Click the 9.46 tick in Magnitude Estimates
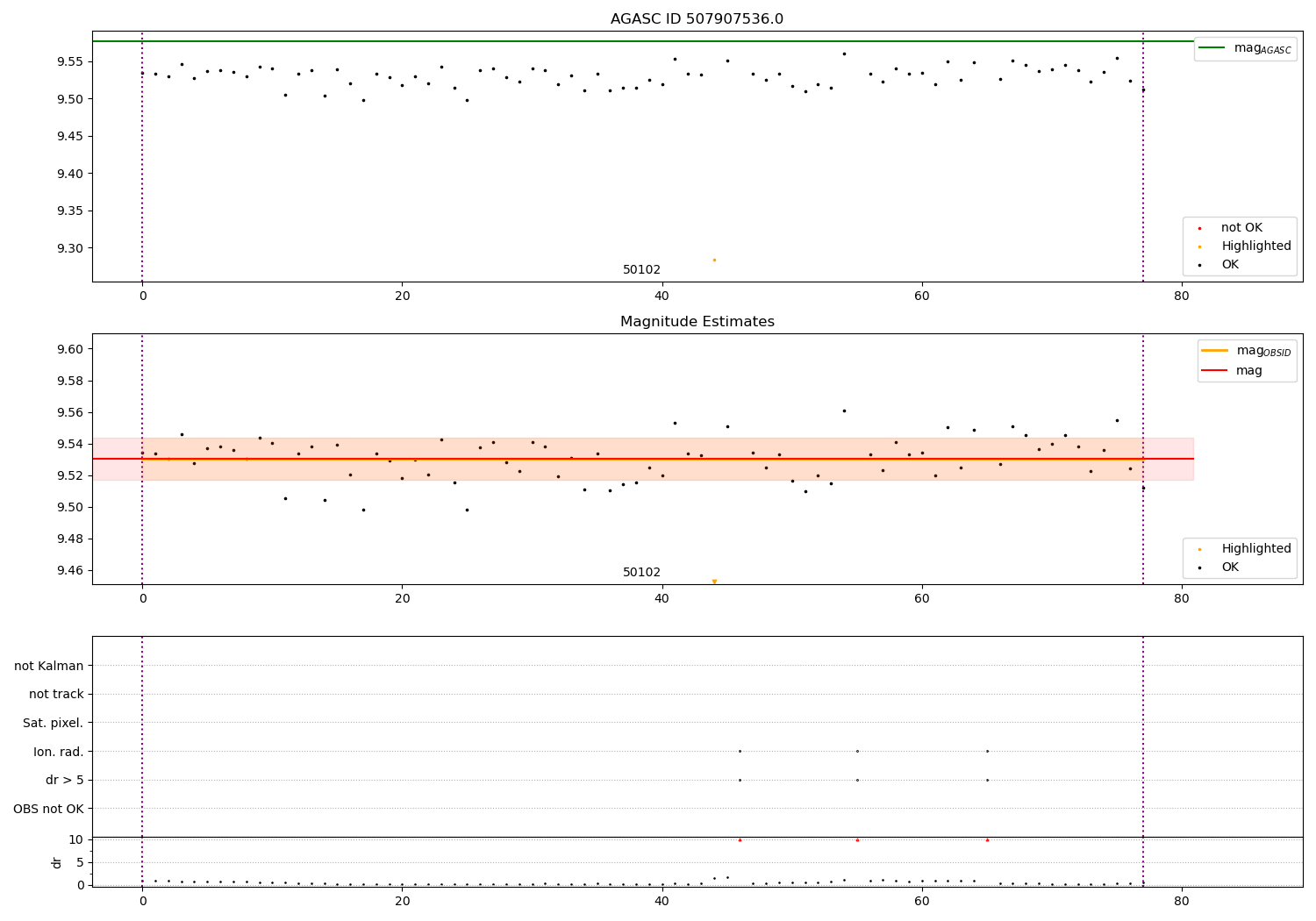The width and height of the screenshot is (1316, 921). point(68,570)
